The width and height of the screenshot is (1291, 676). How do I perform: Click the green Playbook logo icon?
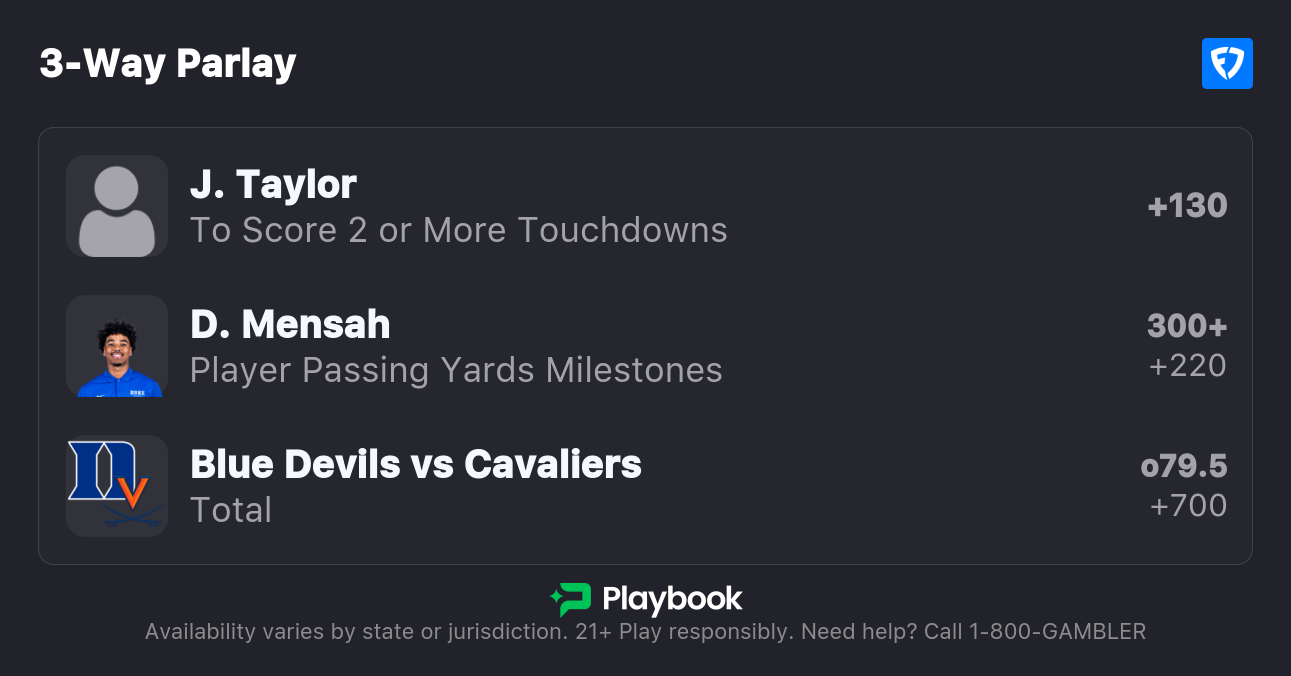[x=571, y=599]
